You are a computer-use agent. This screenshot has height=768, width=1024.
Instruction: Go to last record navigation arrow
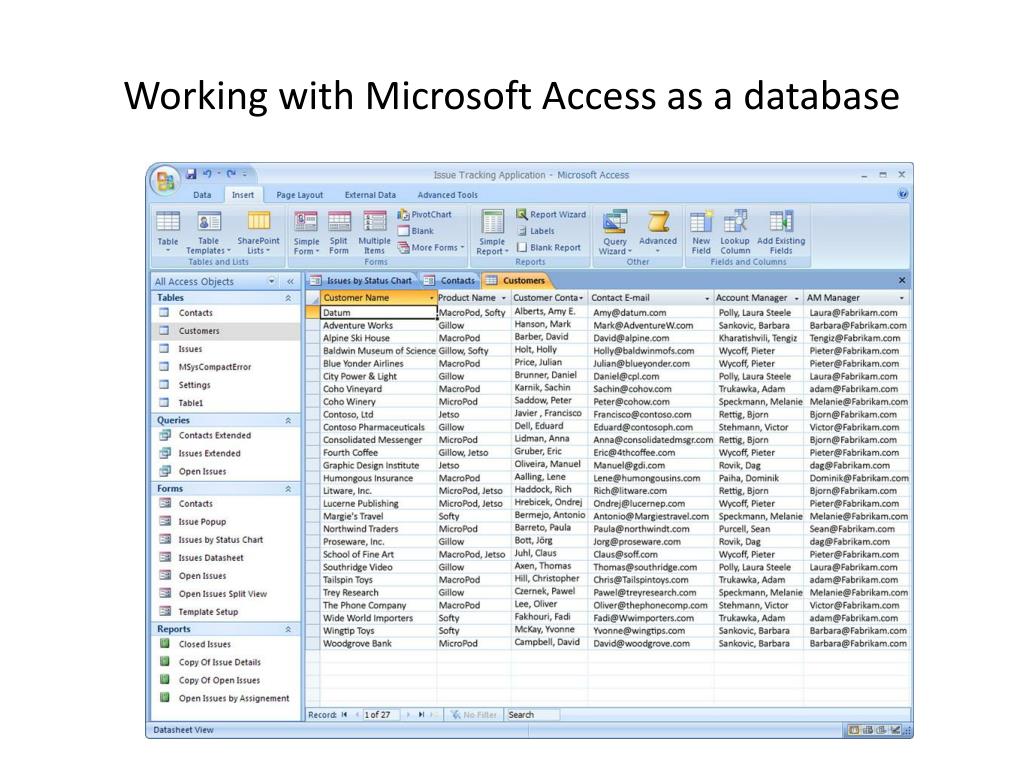[421, 714]
